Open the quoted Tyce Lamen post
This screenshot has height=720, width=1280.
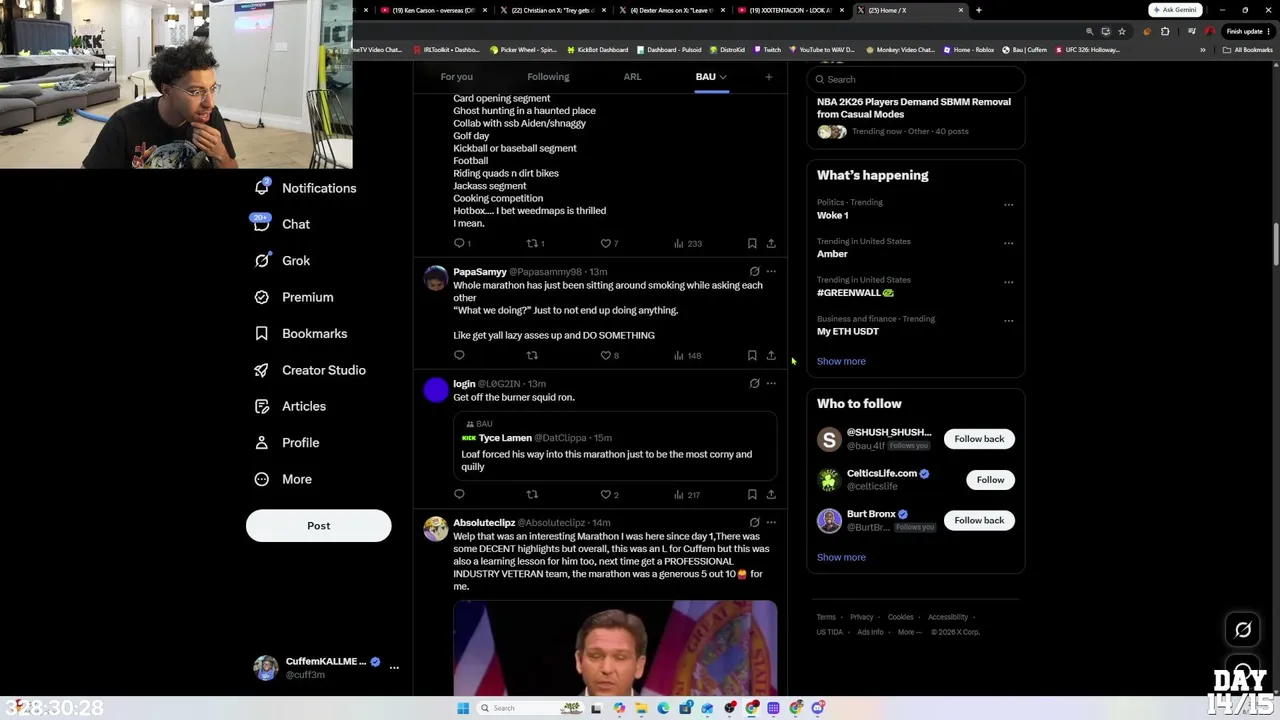(x=615, y=447)
